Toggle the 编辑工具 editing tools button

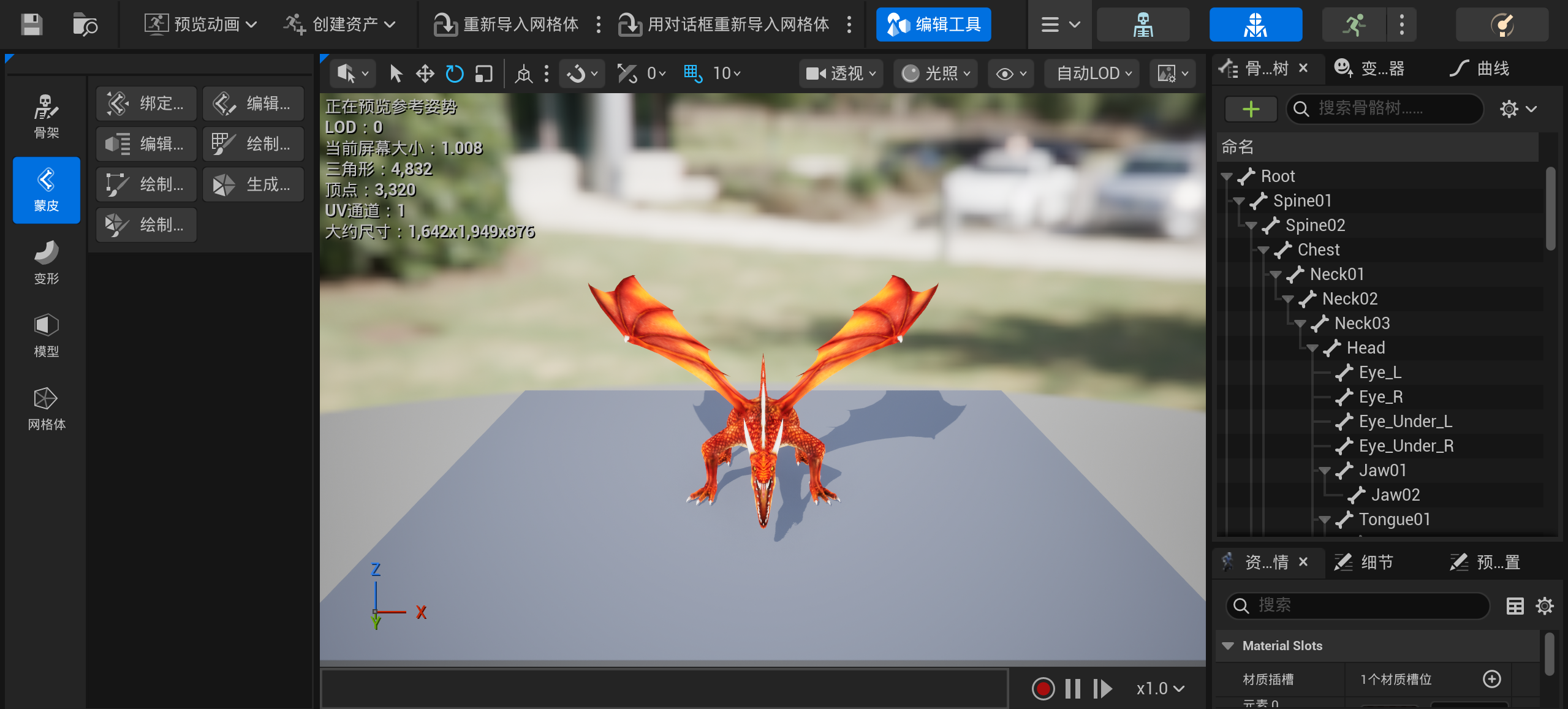[x=933, y=25]
